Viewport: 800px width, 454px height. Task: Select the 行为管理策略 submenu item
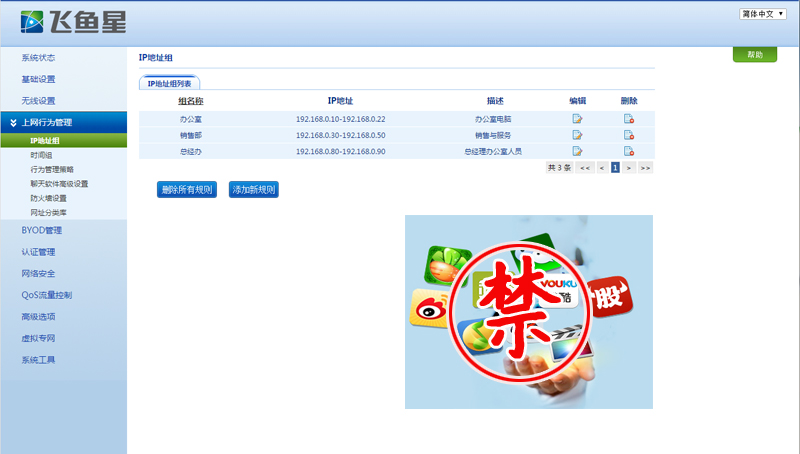click(x=52, y=169)
